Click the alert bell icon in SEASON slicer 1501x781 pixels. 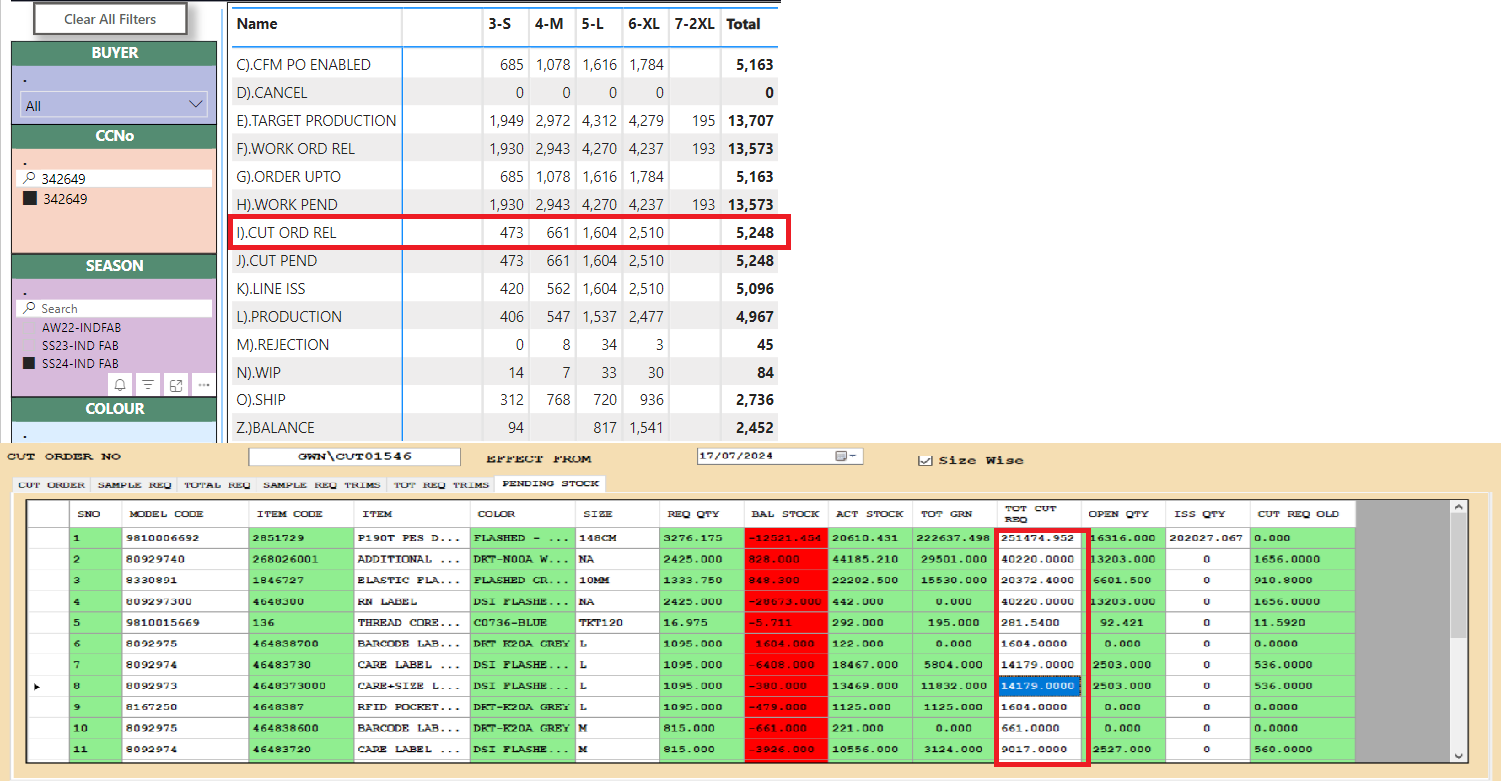coord(120,385)
